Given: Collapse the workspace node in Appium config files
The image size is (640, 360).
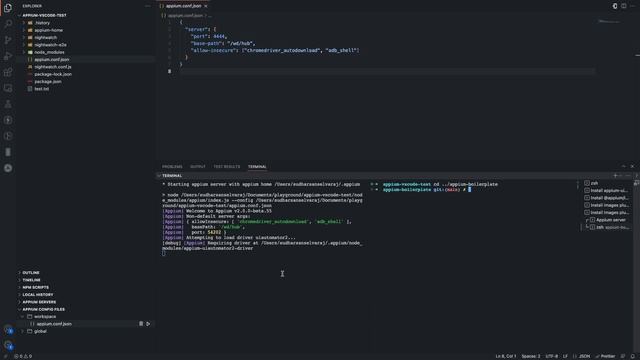Looking at the screenshot, I should click(x=86, y=317).
